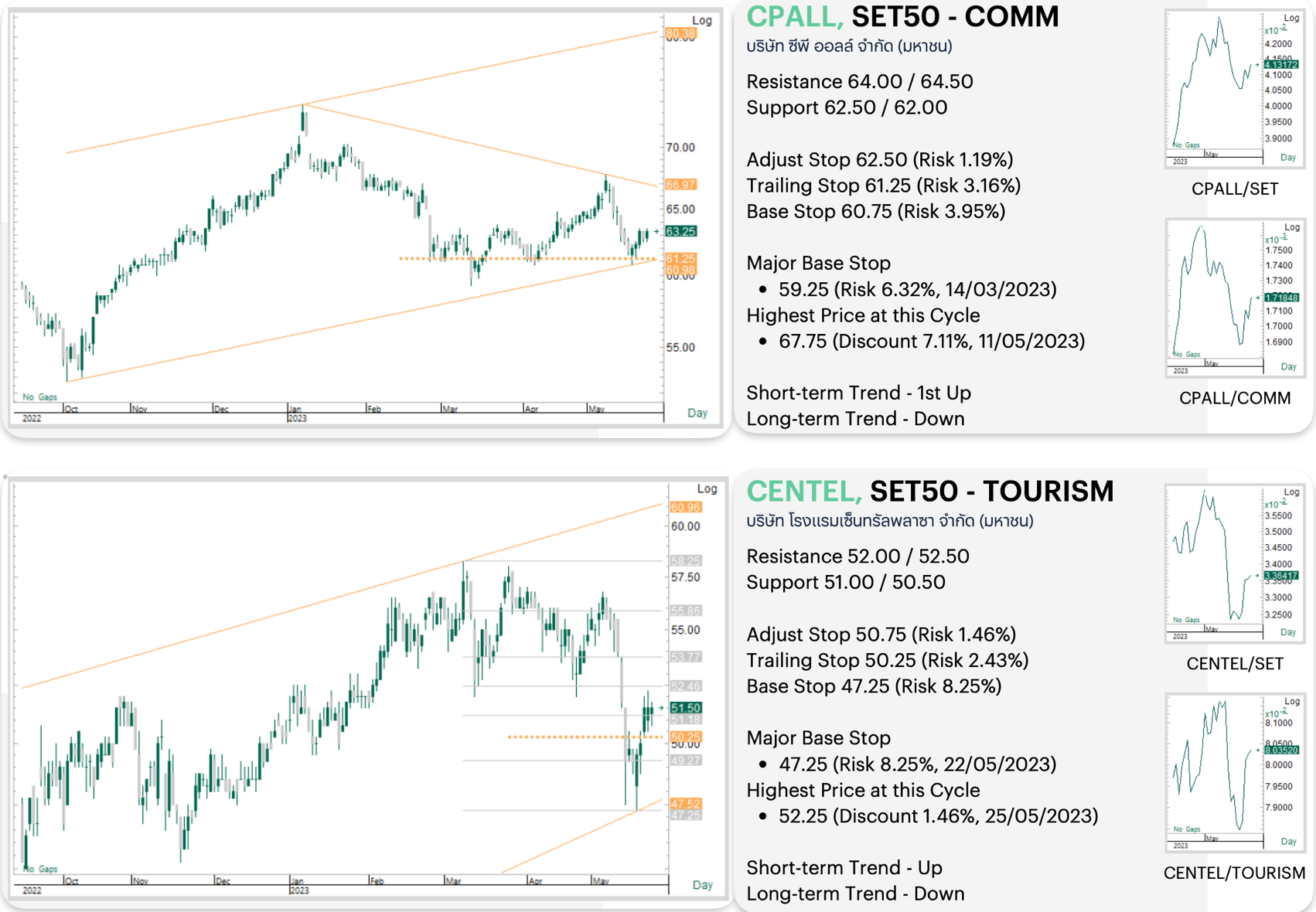
Task: Select the Support 51.00 / 50.50 line
Action: [845, 583]
